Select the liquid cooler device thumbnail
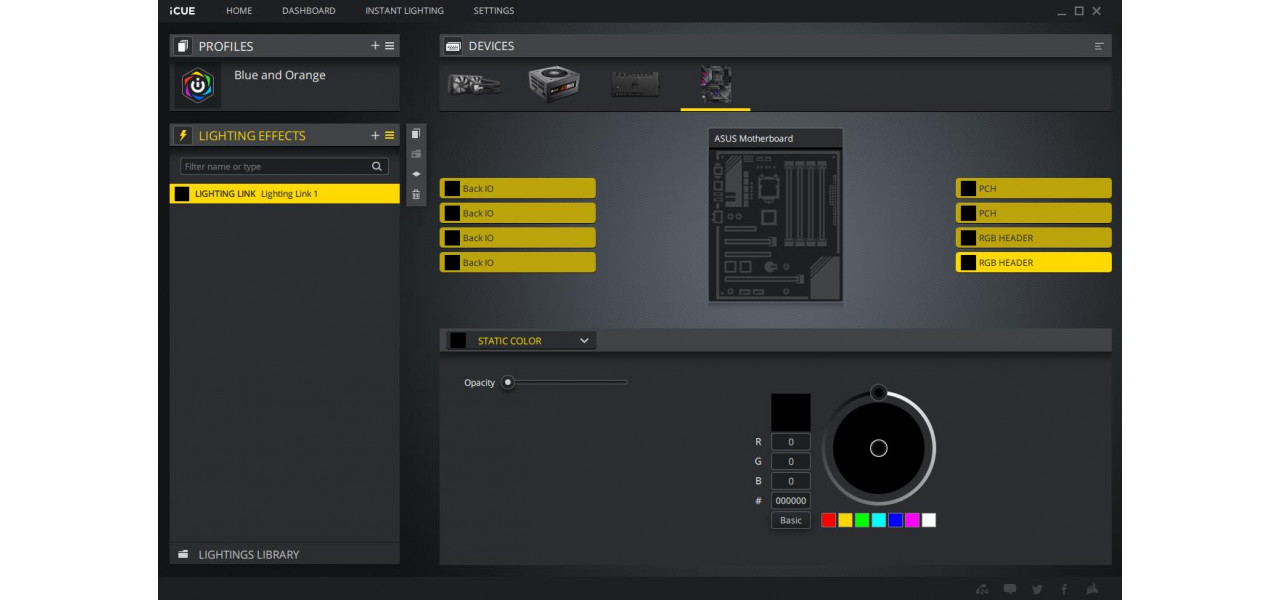1280x600 pixels. point(474,85)
